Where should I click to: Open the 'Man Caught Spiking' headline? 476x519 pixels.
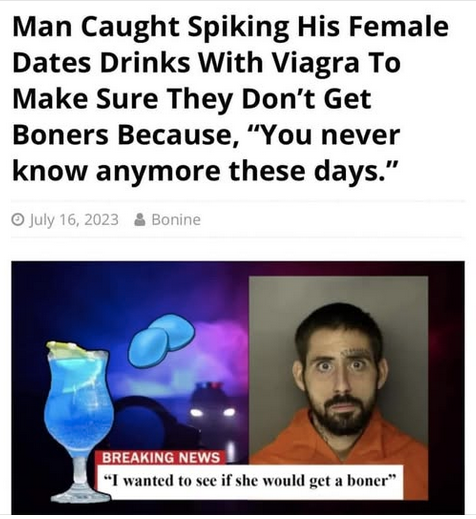pyautogui.click(x=230, y=99)
